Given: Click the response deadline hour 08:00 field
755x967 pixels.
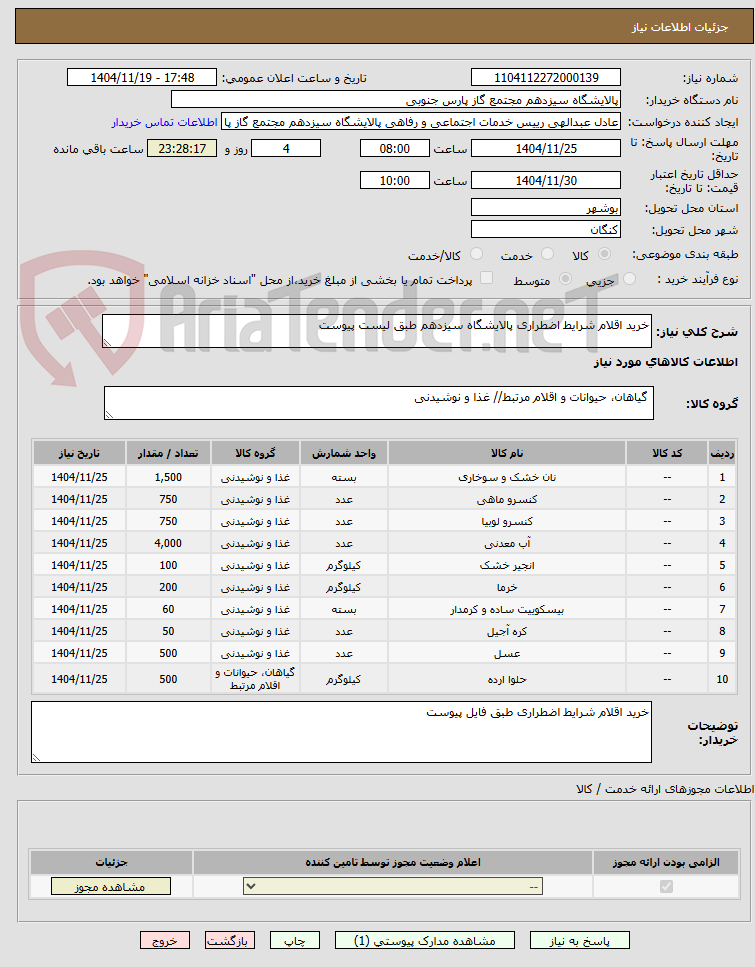Looking at the screenshot, I should coord(395,149).
